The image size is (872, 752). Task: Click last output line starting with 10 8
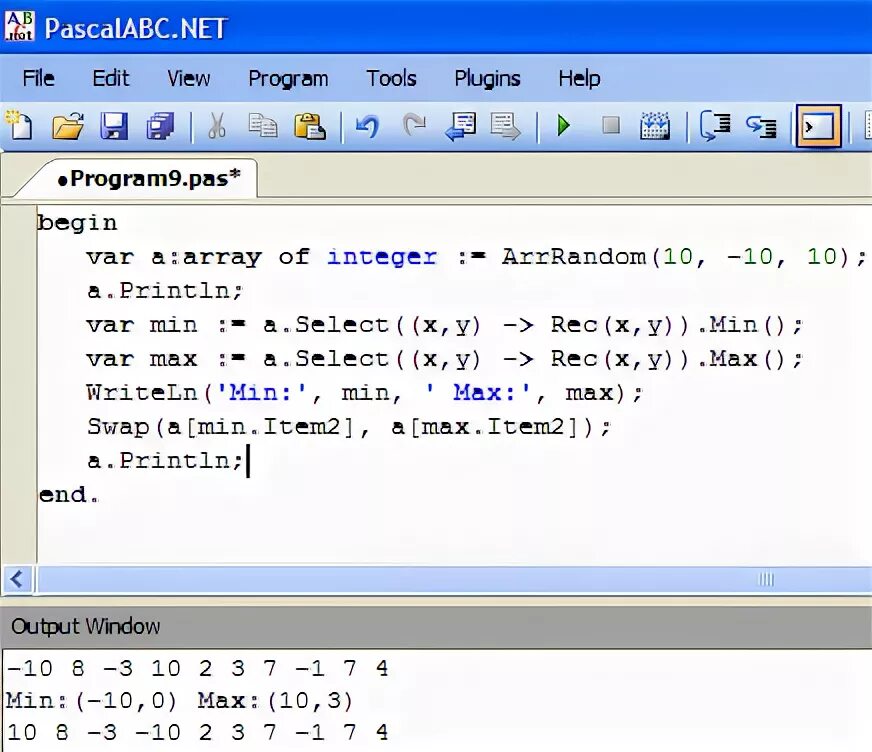pos(197,732)
